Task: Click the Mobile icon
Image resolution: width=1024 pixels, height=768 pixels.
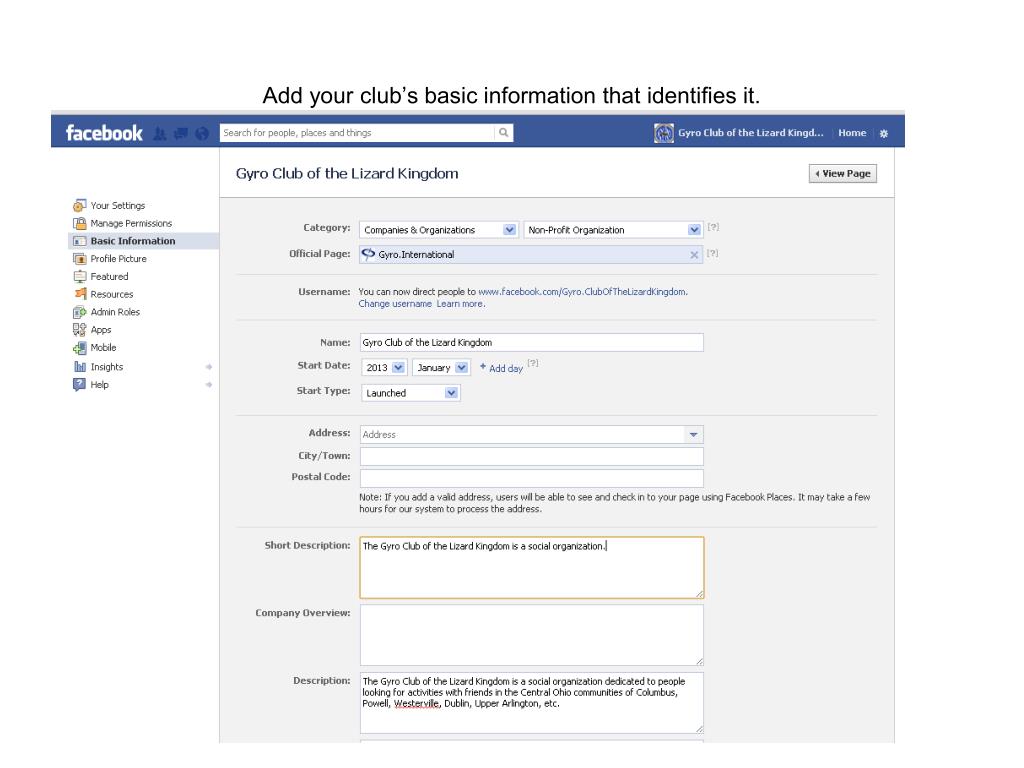Action: coord(80,347)
